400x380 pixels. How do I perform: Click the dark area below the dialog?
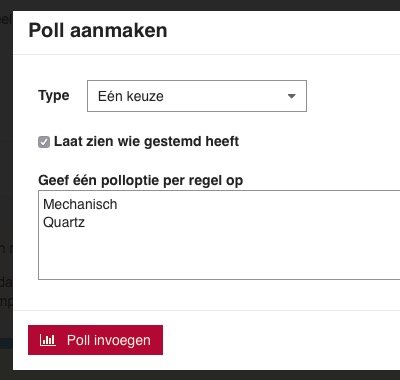200,375
